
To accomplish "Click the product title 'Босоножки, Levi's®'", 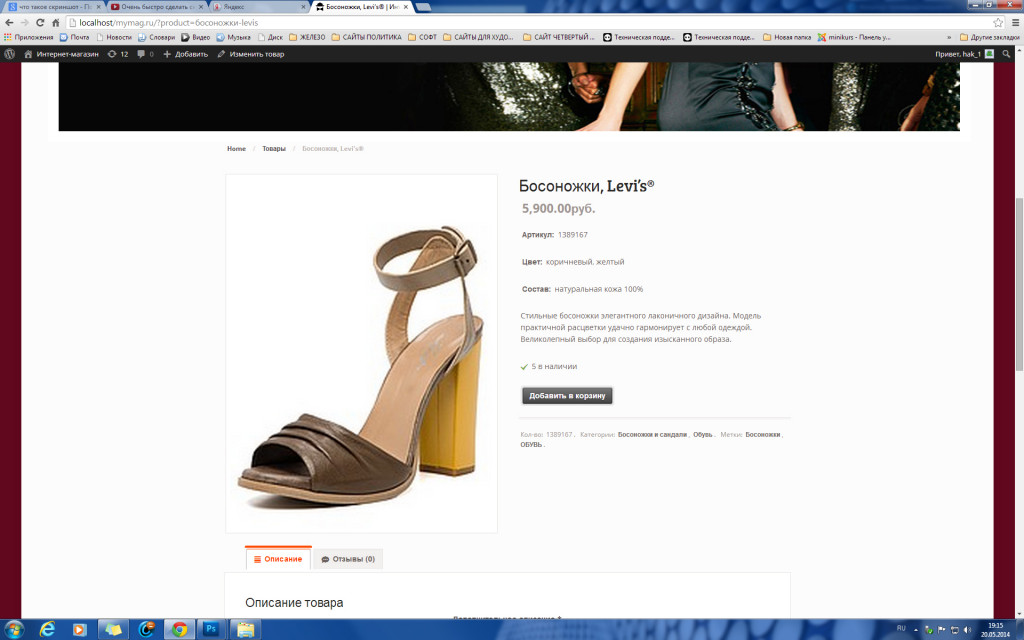I will pos(586,186).
